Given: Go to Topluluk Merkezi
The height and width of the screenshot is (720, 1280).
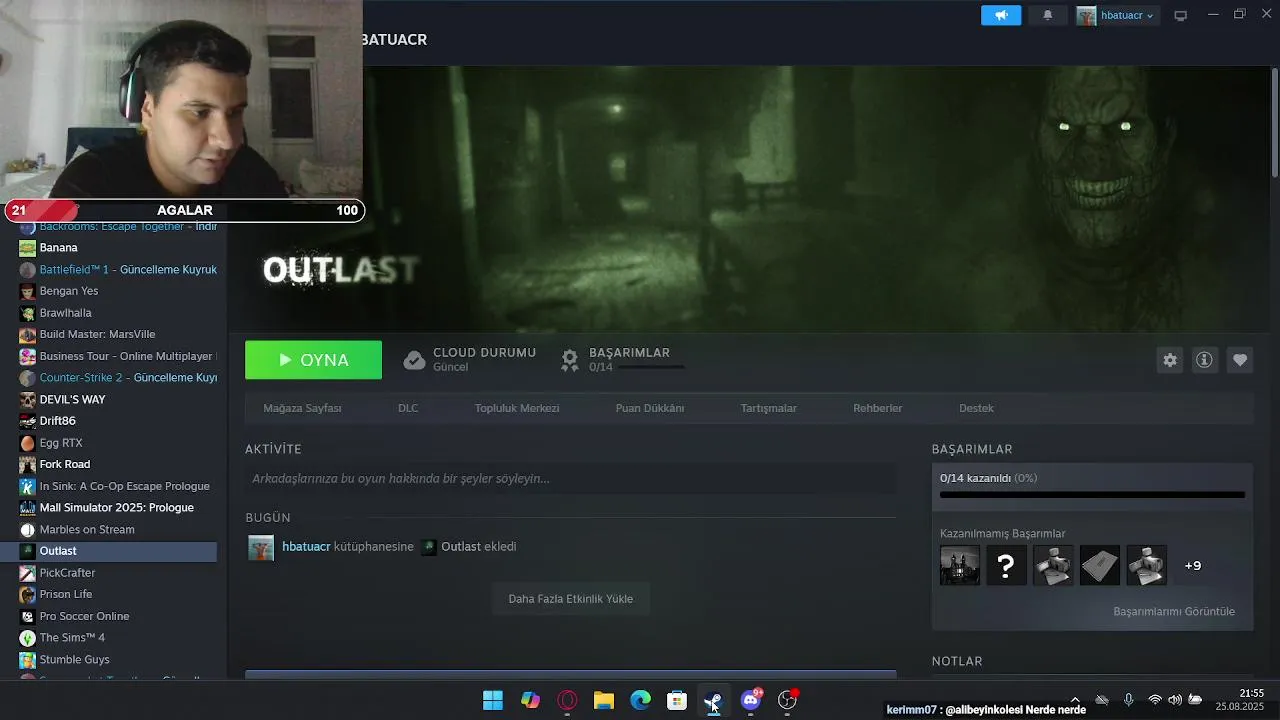Looking at the screenshot, I should click(517, 408).
